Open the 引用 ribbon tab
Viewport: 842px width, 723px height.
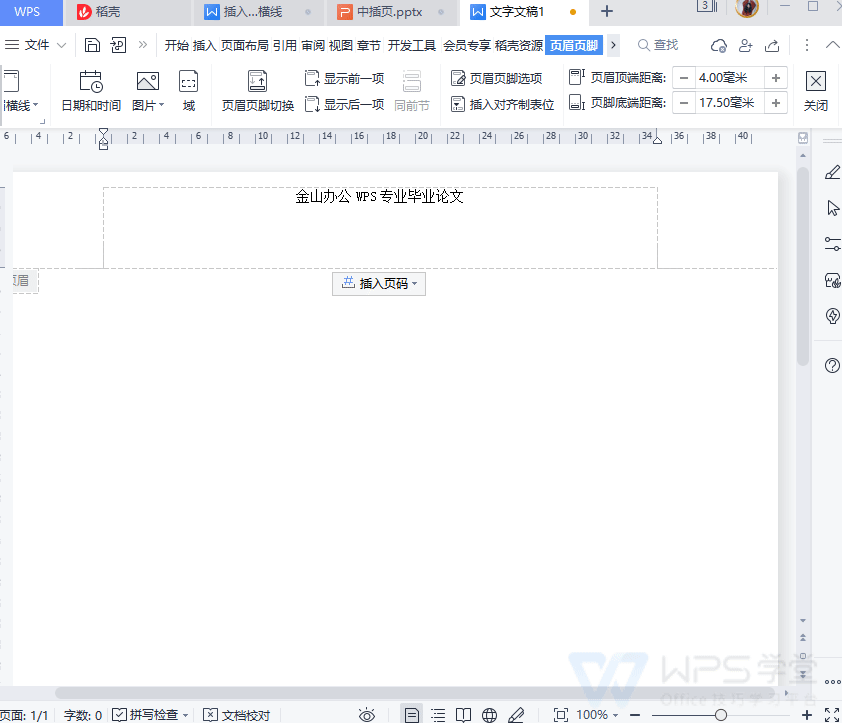click(x=285, y=46)
